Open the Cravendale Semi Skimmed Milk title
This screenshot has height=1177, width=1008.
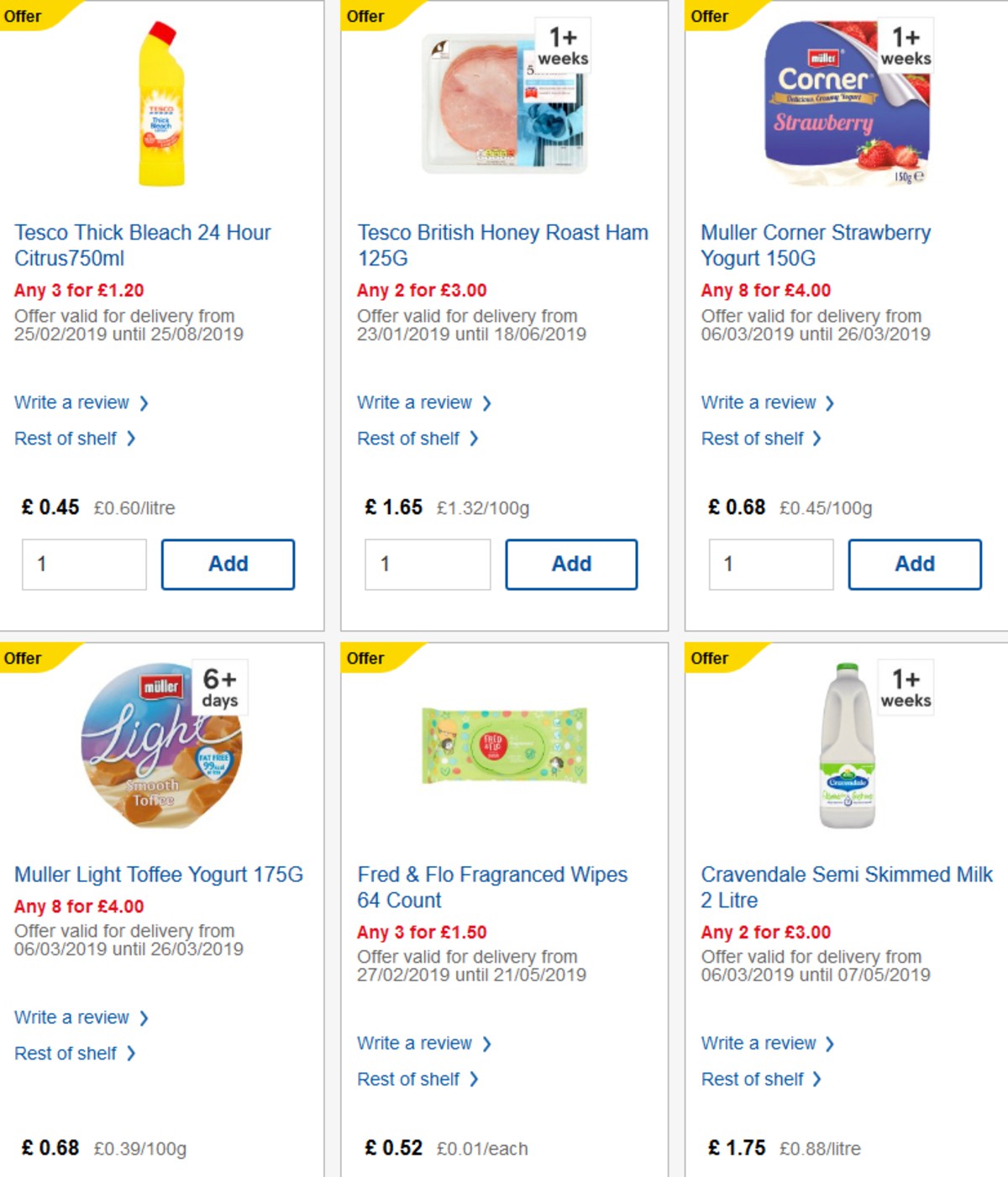(x=844, y=887)
